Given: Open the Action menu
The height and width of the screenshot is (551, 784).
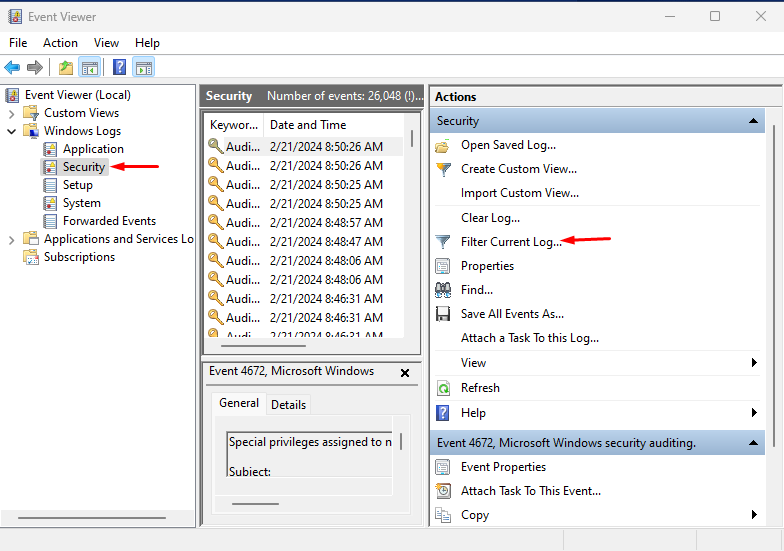Looking at the screenshot, I should click(60, 43).
